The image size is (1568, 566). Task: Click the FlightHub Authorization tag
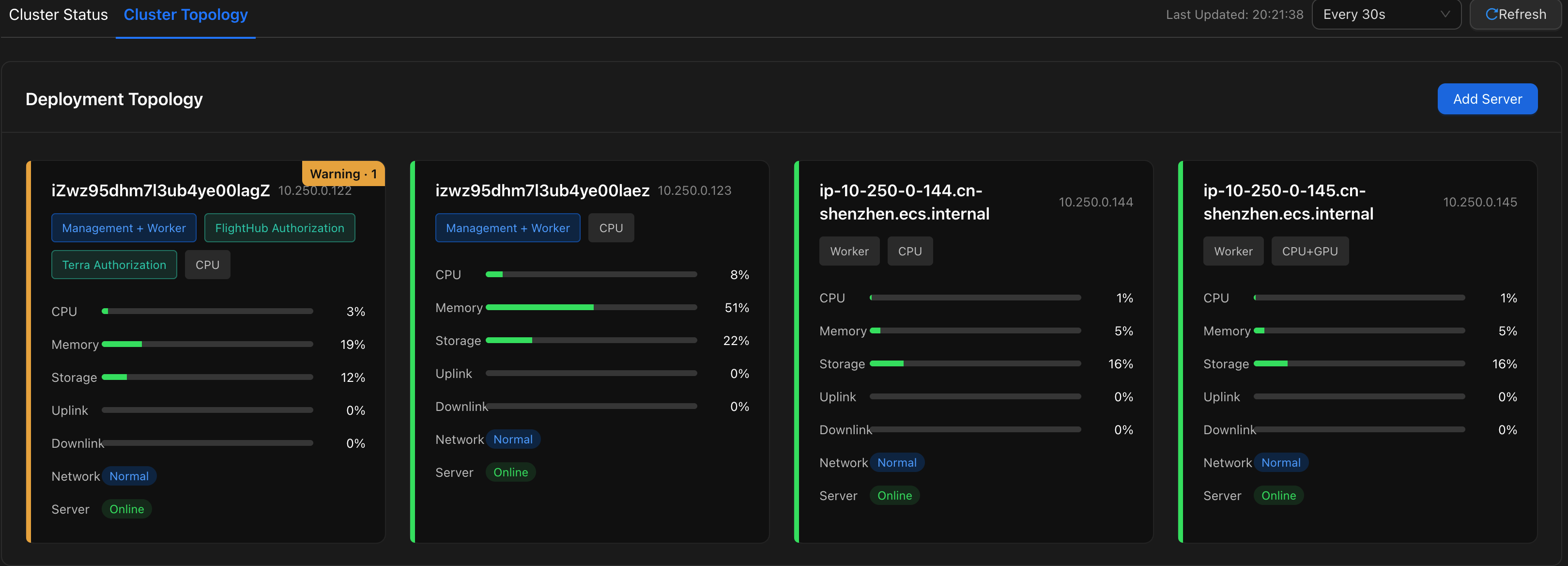pyautogui.click(x=279, y=228)
